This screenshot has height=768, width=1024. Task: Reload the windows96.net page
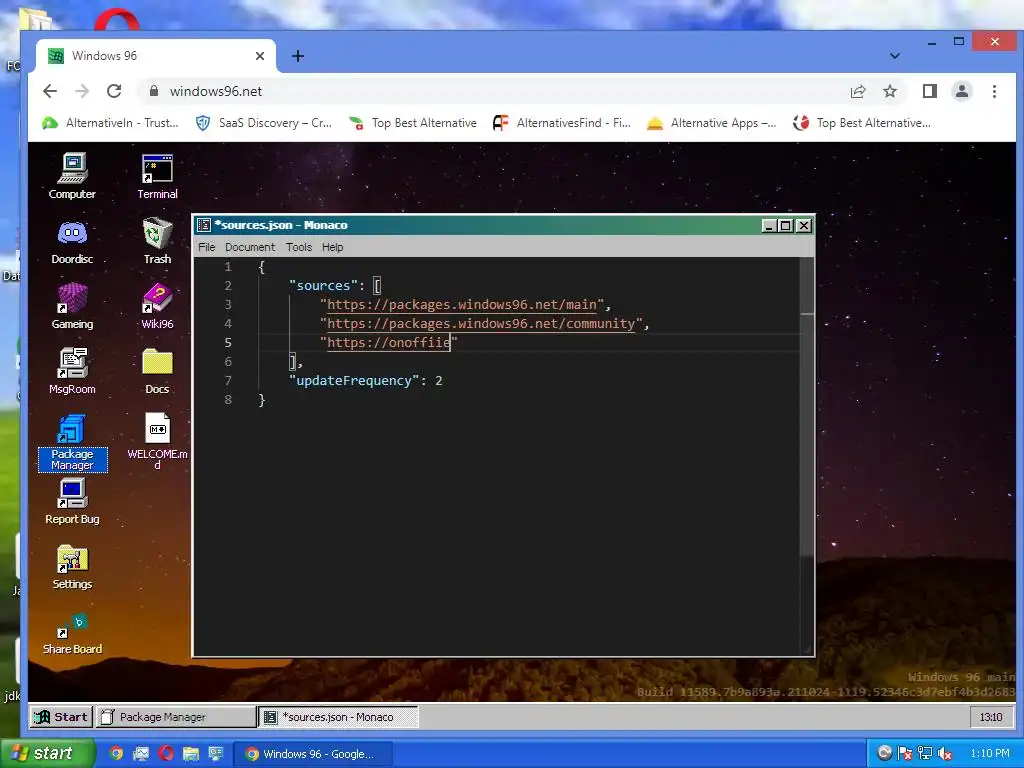(114, 91)
